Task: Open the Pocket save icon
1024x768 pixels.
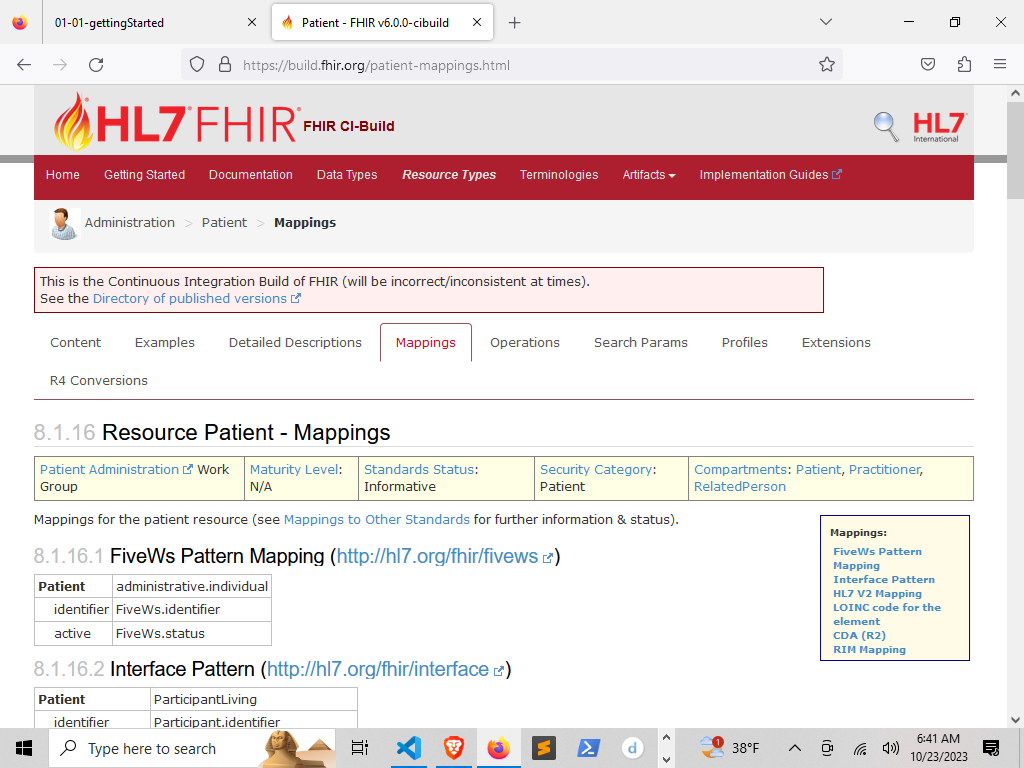Action: (x=928, y=64)
